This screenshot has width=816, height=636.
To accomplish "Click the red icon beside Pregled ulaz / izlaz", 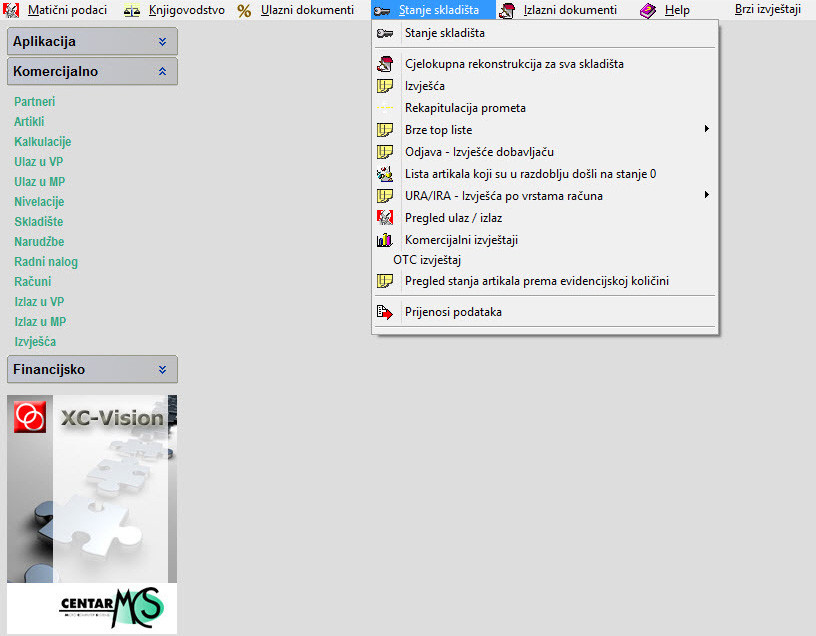I will tap(385, 218).
